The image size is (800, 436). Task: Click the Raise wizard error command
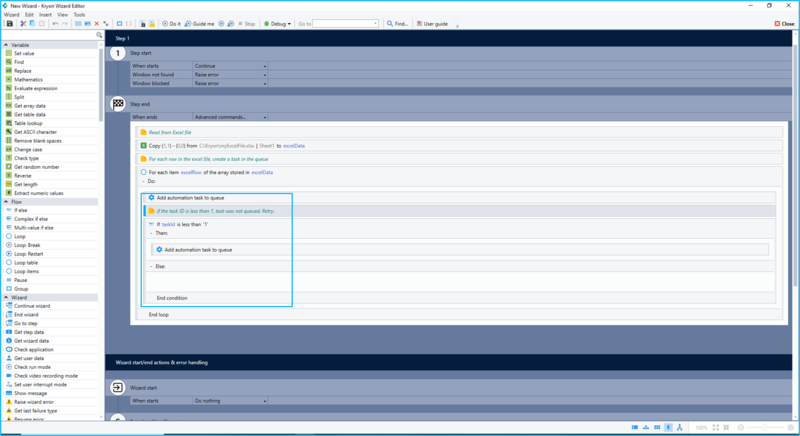coord(8,401)
